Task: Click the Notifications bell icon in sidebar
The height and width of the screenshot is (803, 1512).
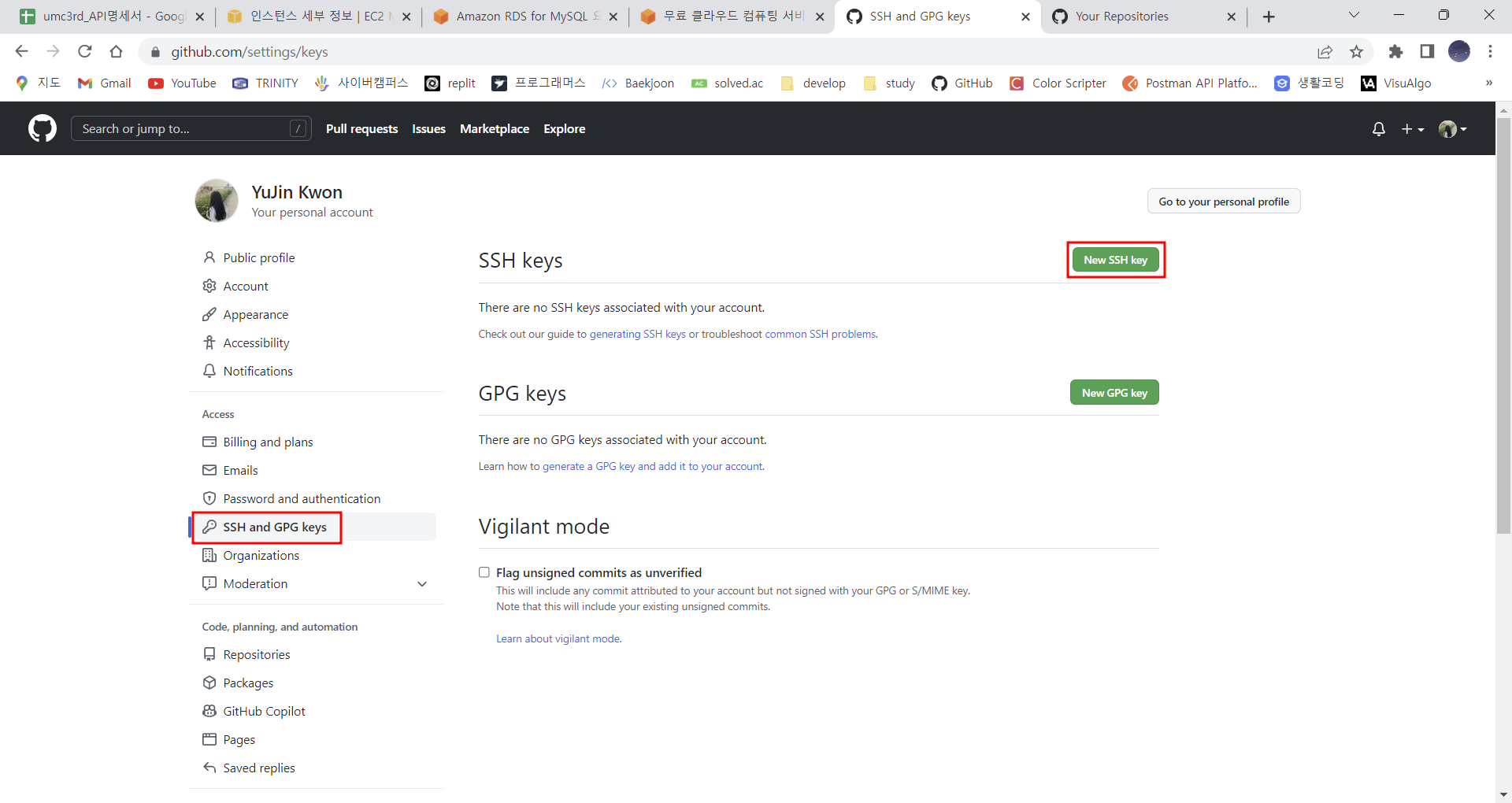Action: [x=209, y=371]
